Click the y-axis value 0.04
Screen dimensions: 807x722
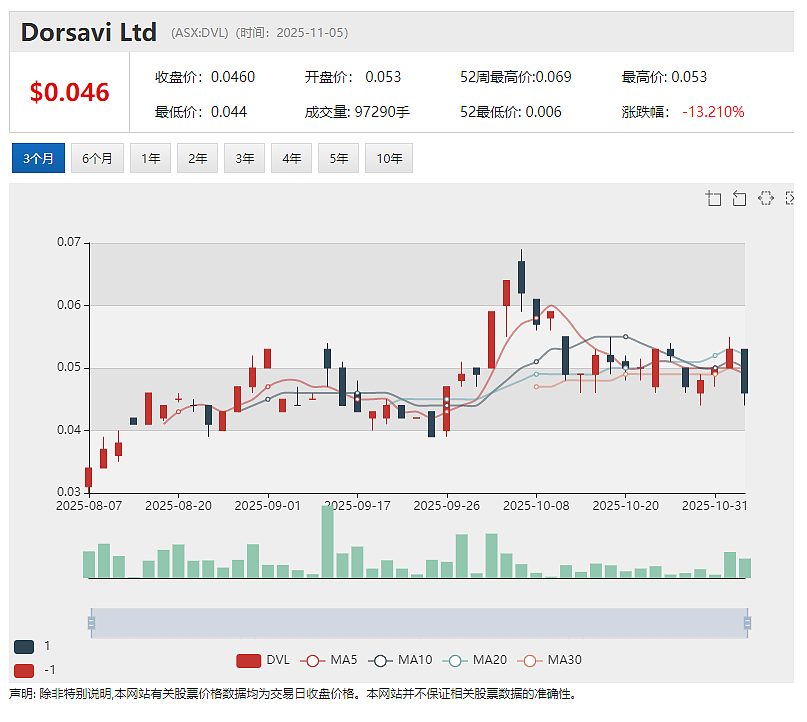pyautogui.click(x=69, y=430)
